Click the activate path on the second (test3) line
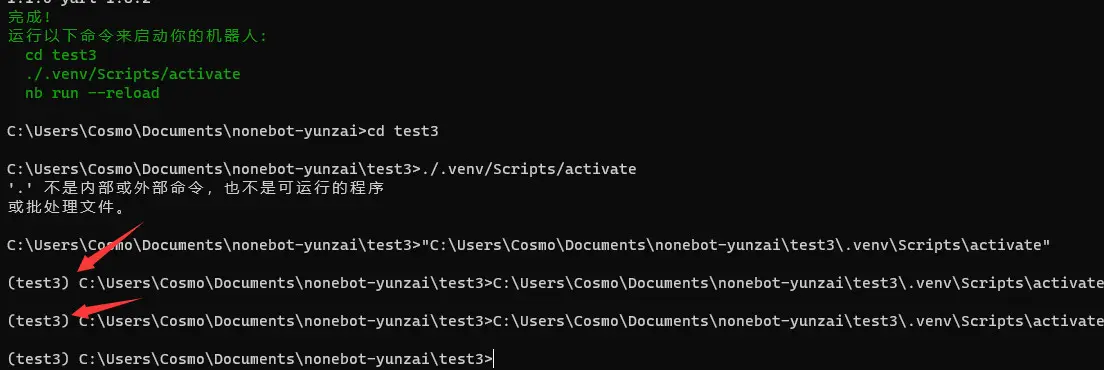 798,321
